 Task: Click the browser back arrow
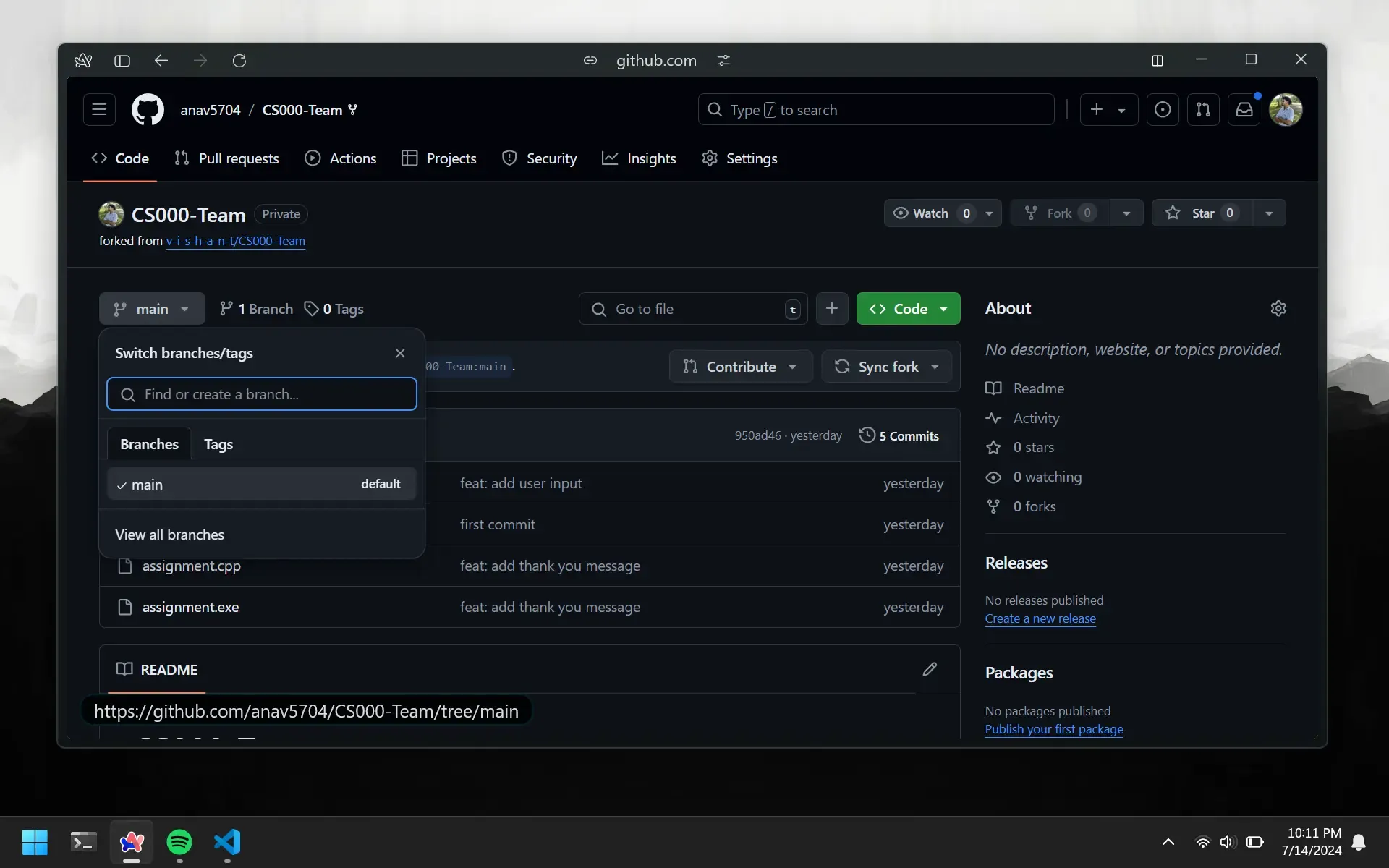tap(161, 61)
